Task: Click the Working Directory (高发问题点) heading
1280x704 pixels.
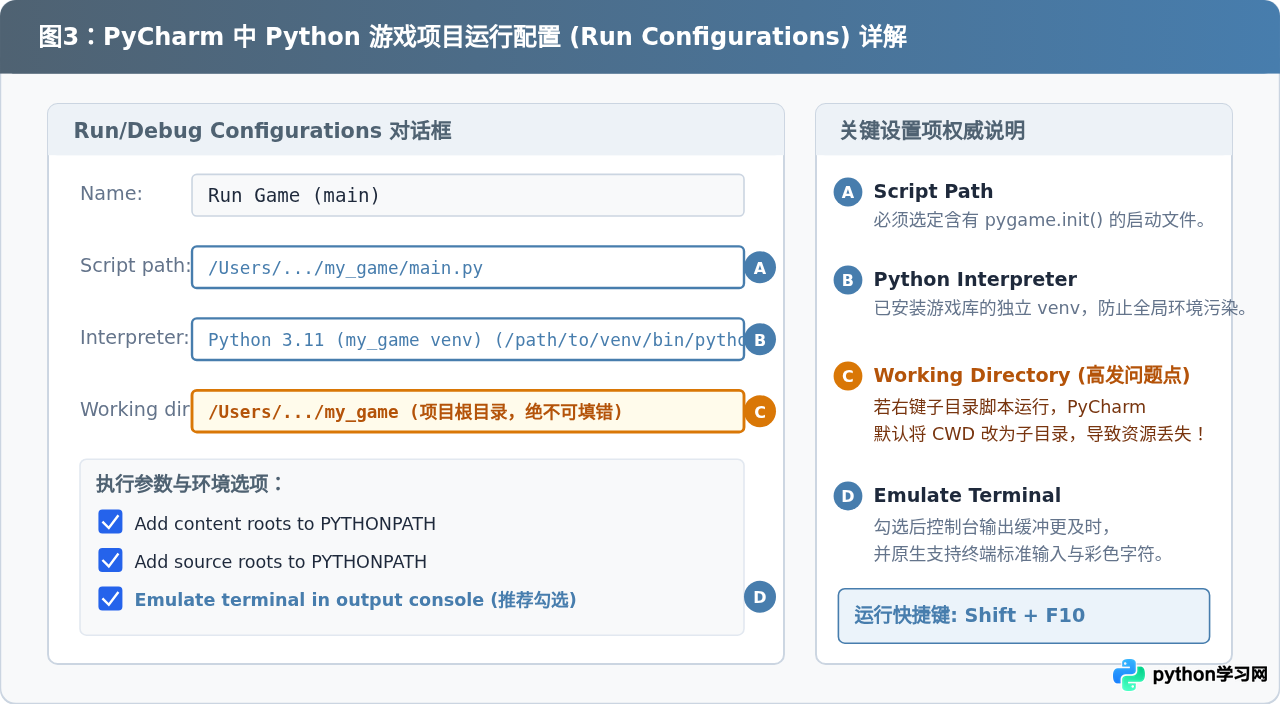Action: pos(1032,375)
